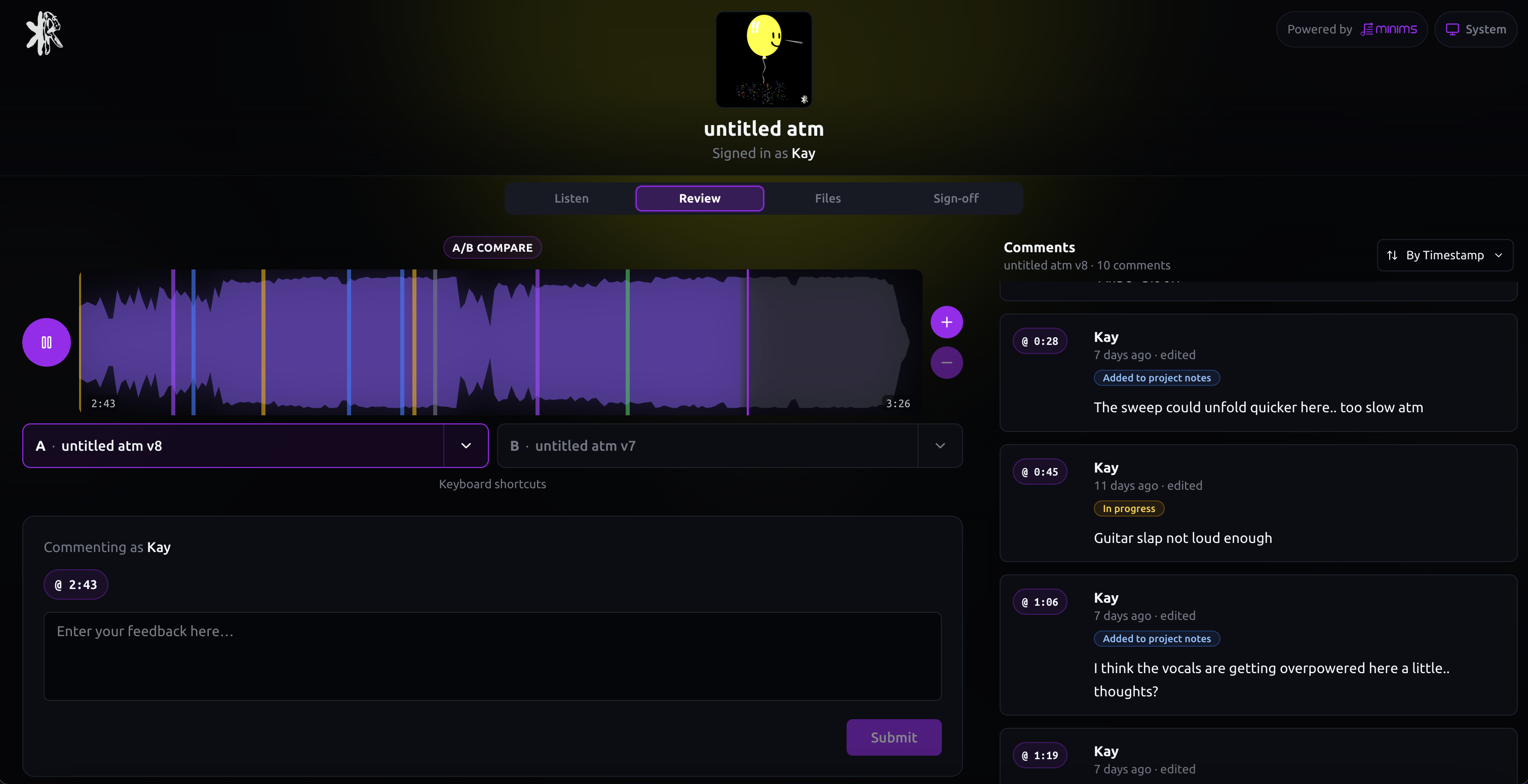This screenshot has width=1528, height=784.
Task: Open the minims brand link
Action: [x=1389, y=29]
